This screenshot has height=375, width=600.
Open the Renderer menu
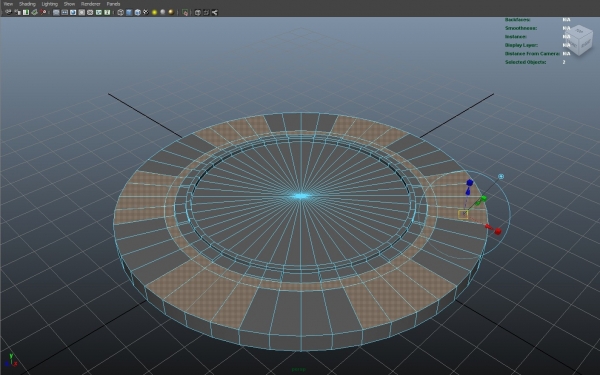pos(91,4)
